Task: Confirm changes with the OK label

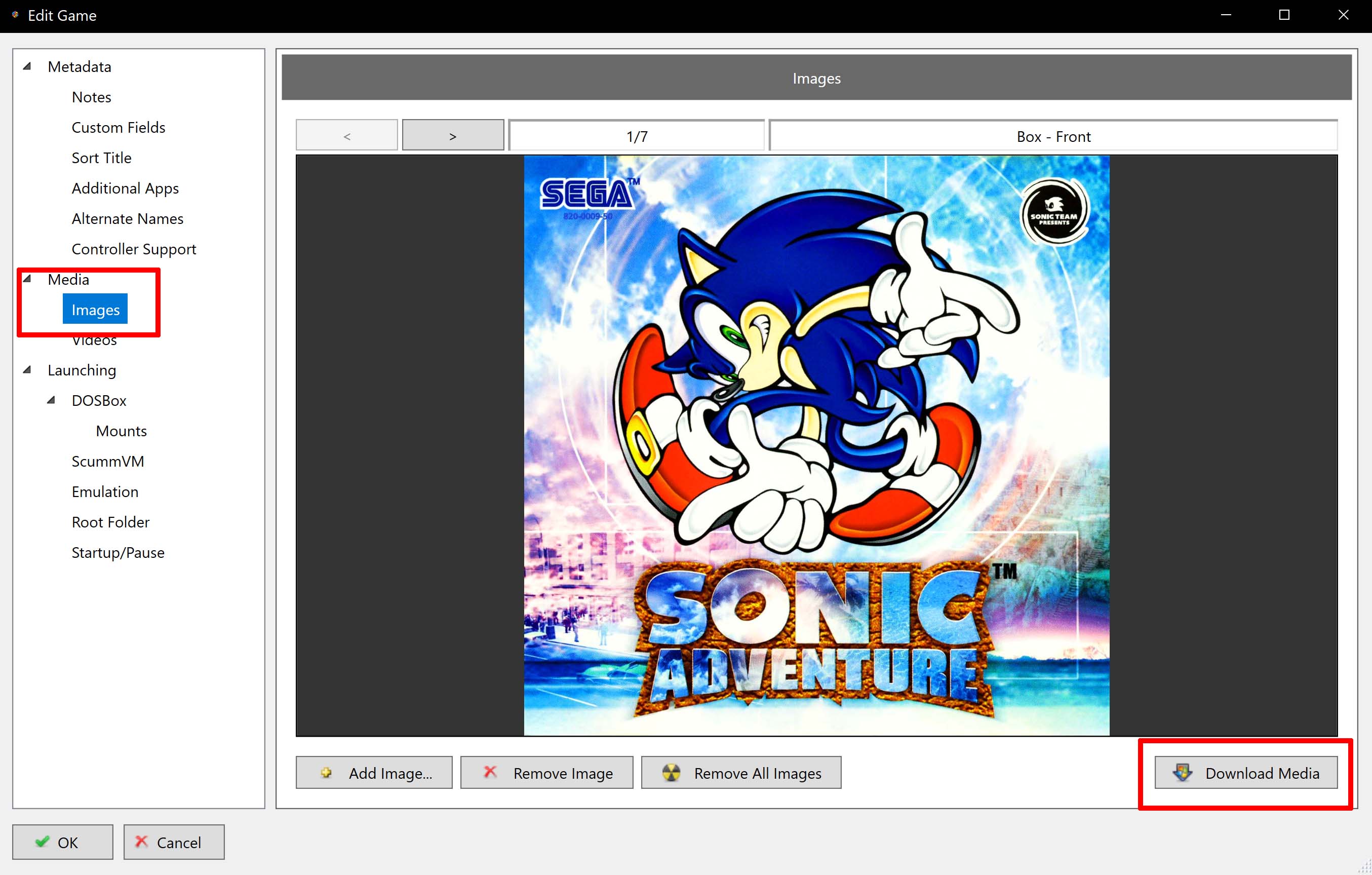Action: pos(67,843)
